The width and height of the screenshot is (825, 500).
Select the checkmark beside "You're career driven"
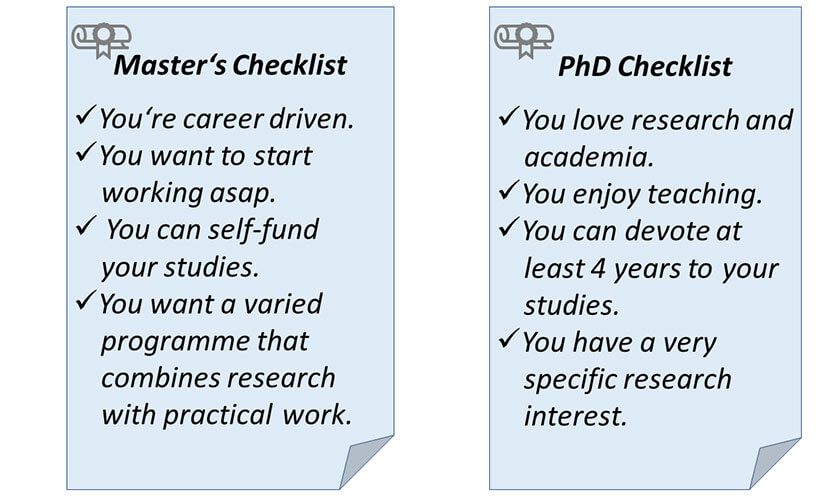click(x=86, y=115)
